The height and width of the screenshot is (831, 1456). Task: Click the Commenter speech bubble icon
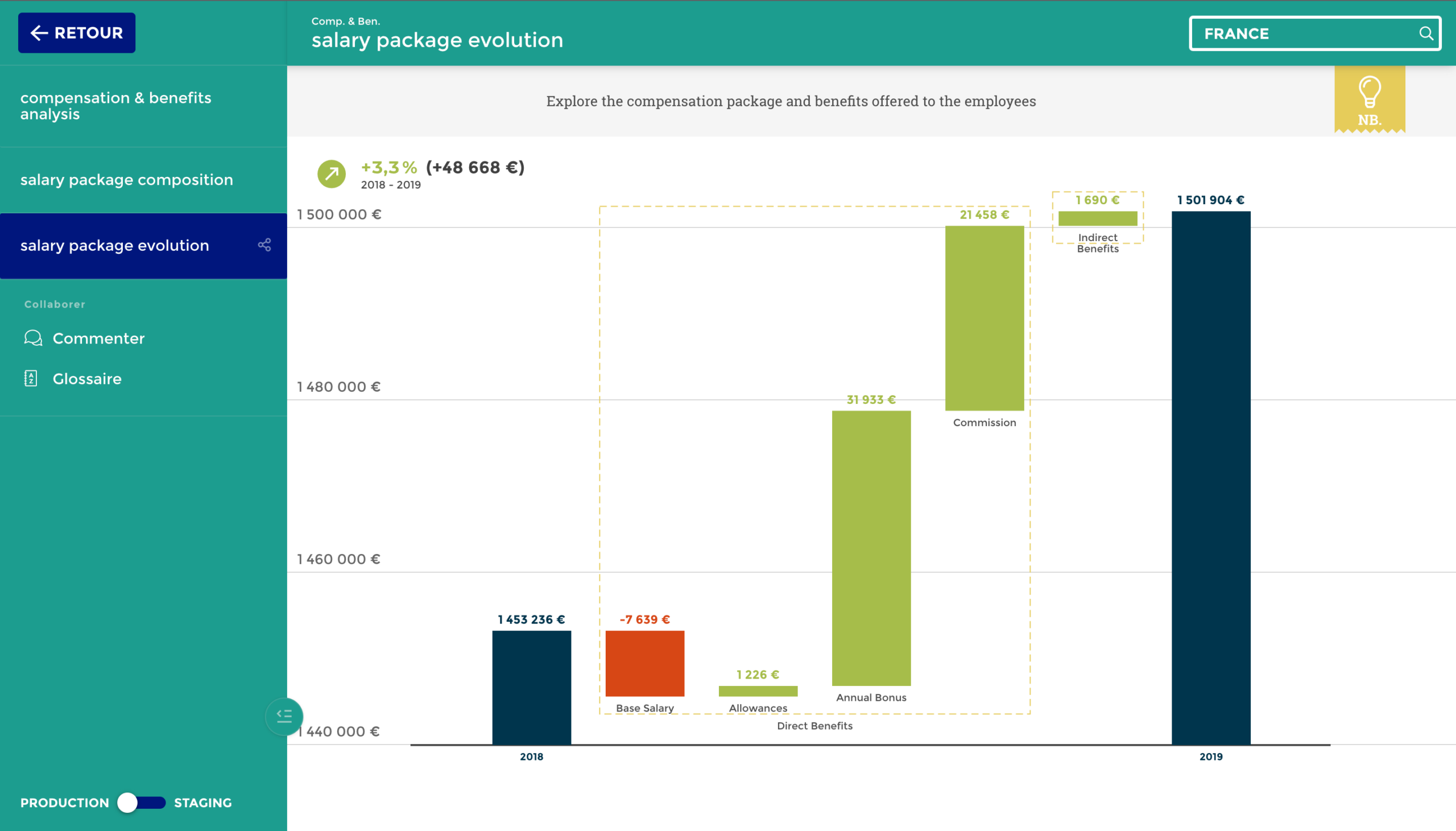(33, 338)
